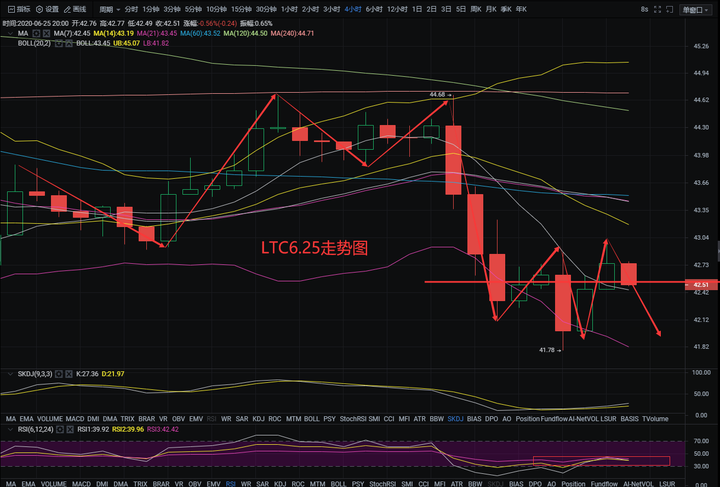
Task: Choose the 30分钟 timeframe
Action: click(x=266, y=9)
